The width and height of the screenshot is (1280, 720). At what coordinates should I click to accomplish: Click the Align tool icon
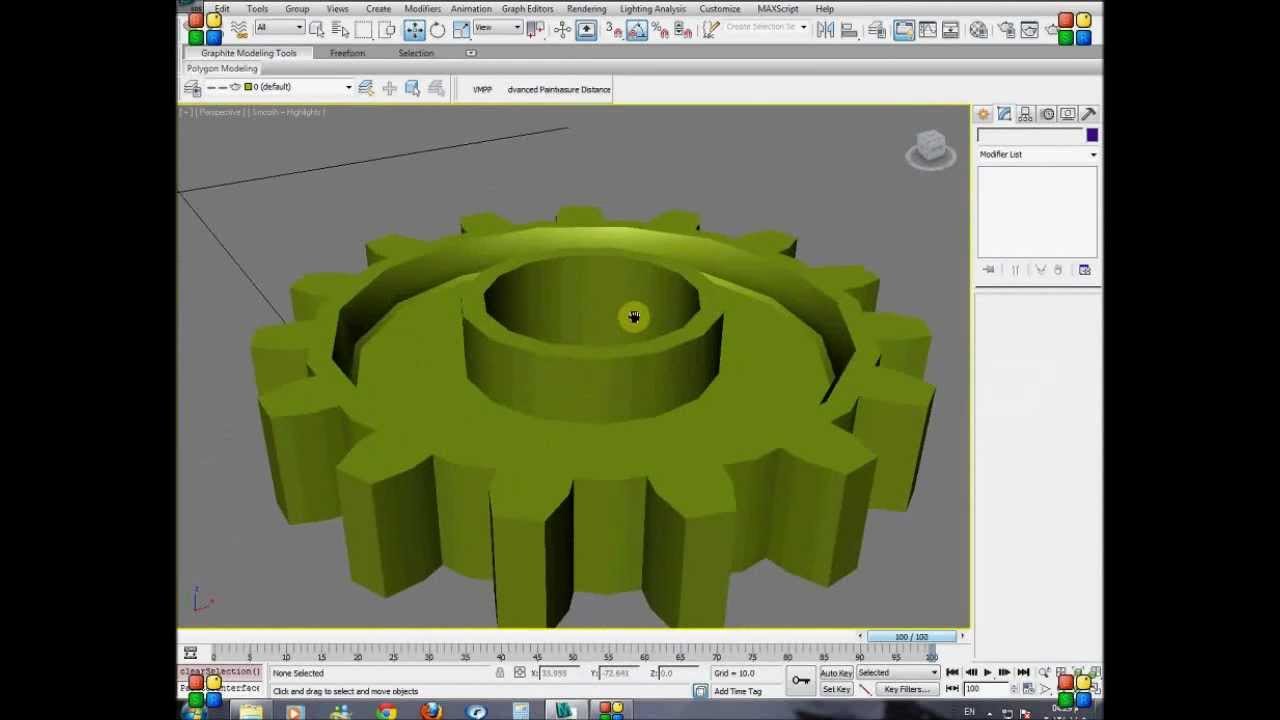pos(849,30)
